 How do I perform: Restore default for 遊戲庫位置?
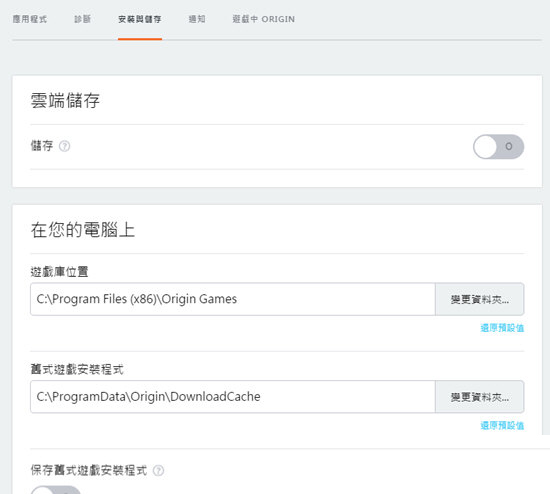tap(502, 328)
